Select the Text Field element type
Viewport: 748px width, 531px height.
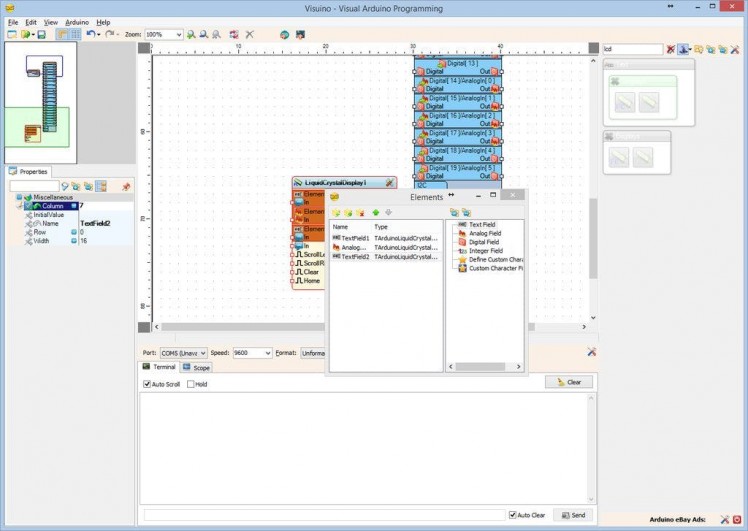tap(482, 225)
